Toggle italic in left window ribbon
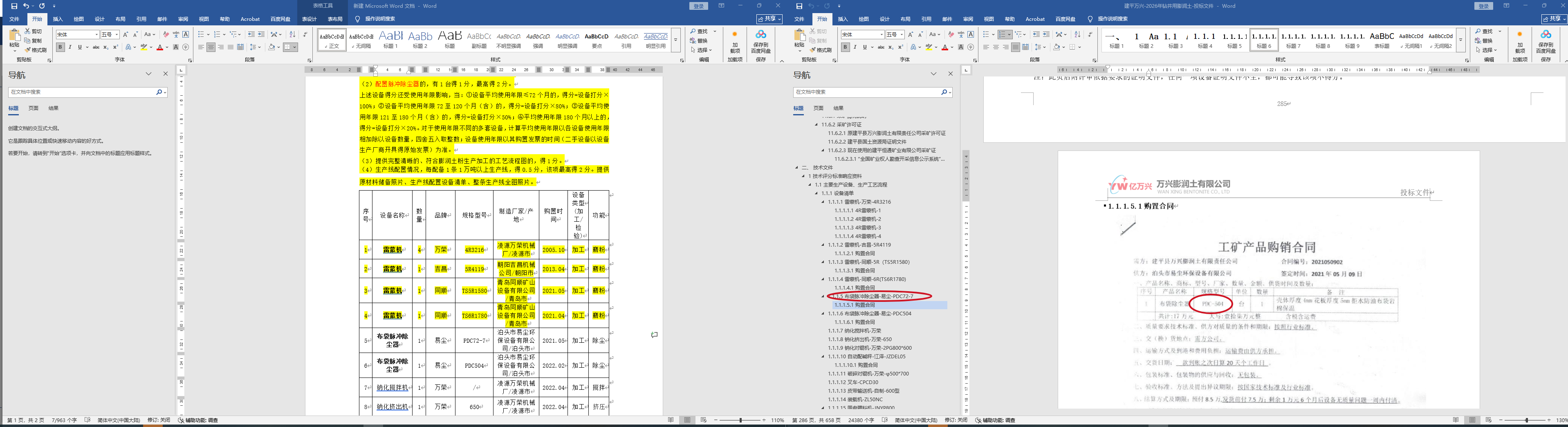The height and width of the screenshot is (427, 1568). point(70,47)
